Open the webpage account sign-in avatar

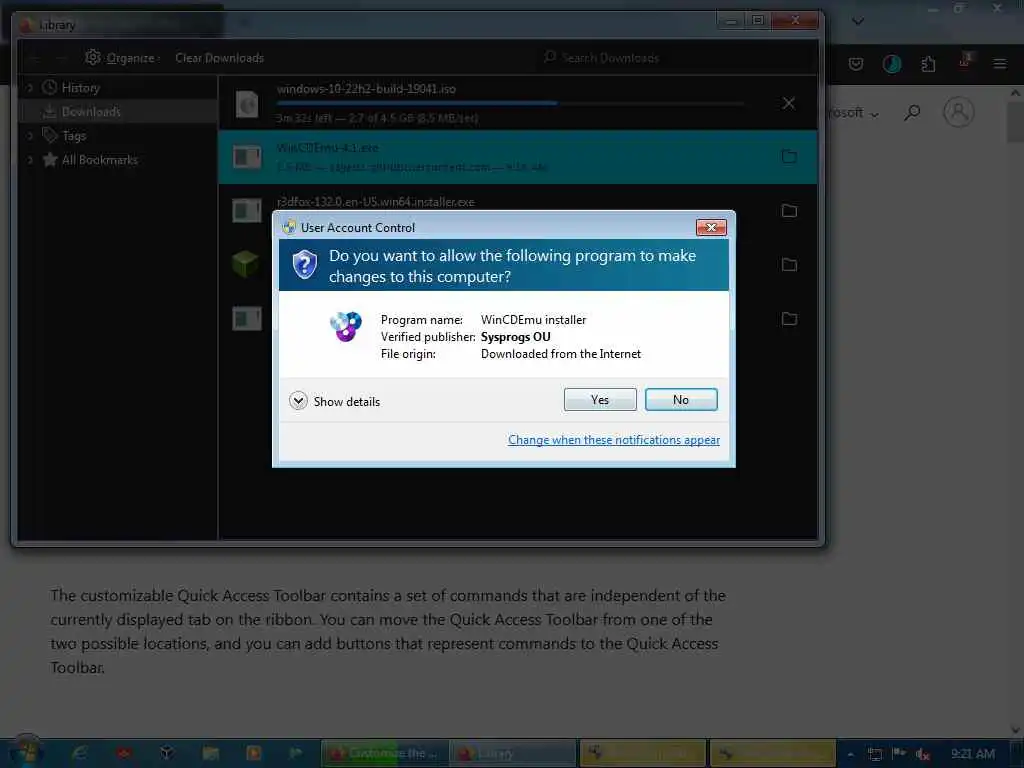pos(958,112)
